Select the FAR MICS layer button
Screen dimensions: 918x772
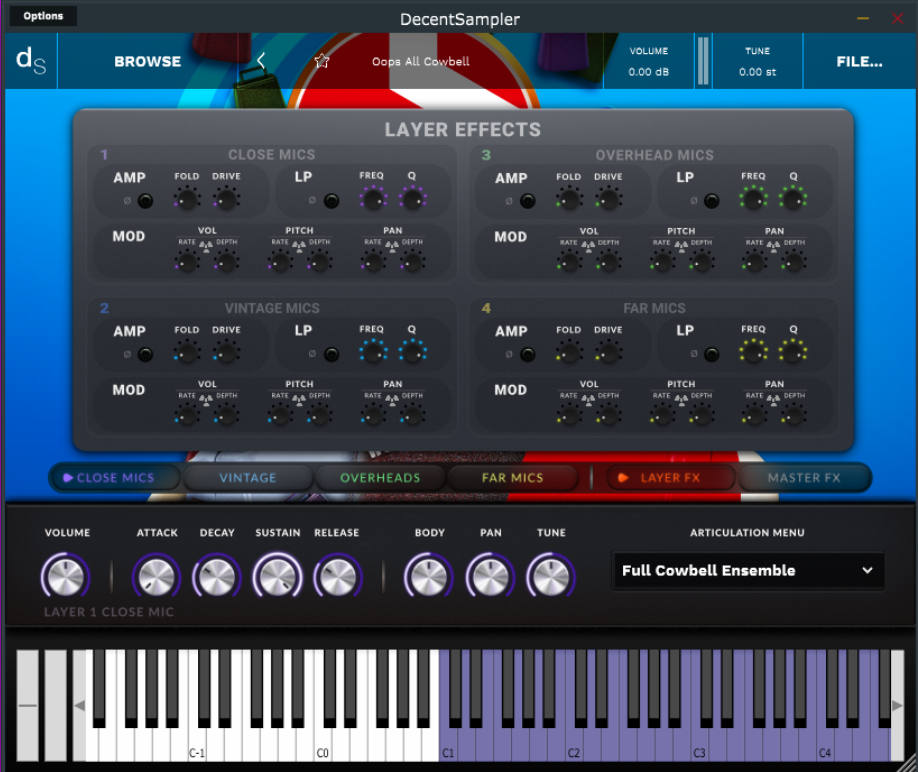pos(513,478)
